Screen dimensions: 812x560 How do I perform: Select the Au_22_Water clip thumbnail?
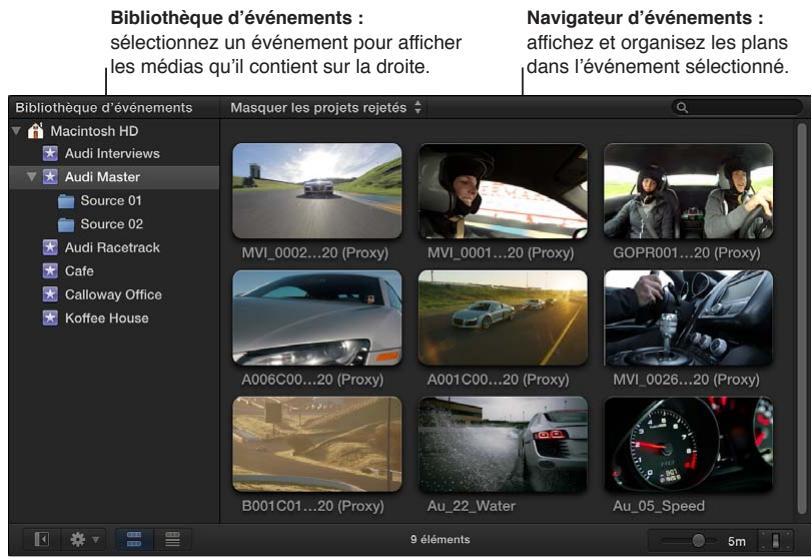click(x=503, y=444)
